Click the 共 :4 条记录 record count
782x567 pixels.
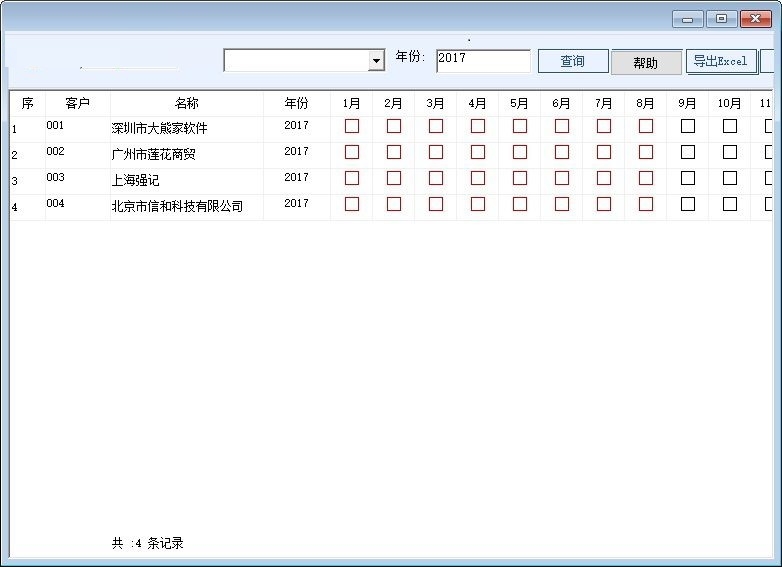(x=148, y=543)
